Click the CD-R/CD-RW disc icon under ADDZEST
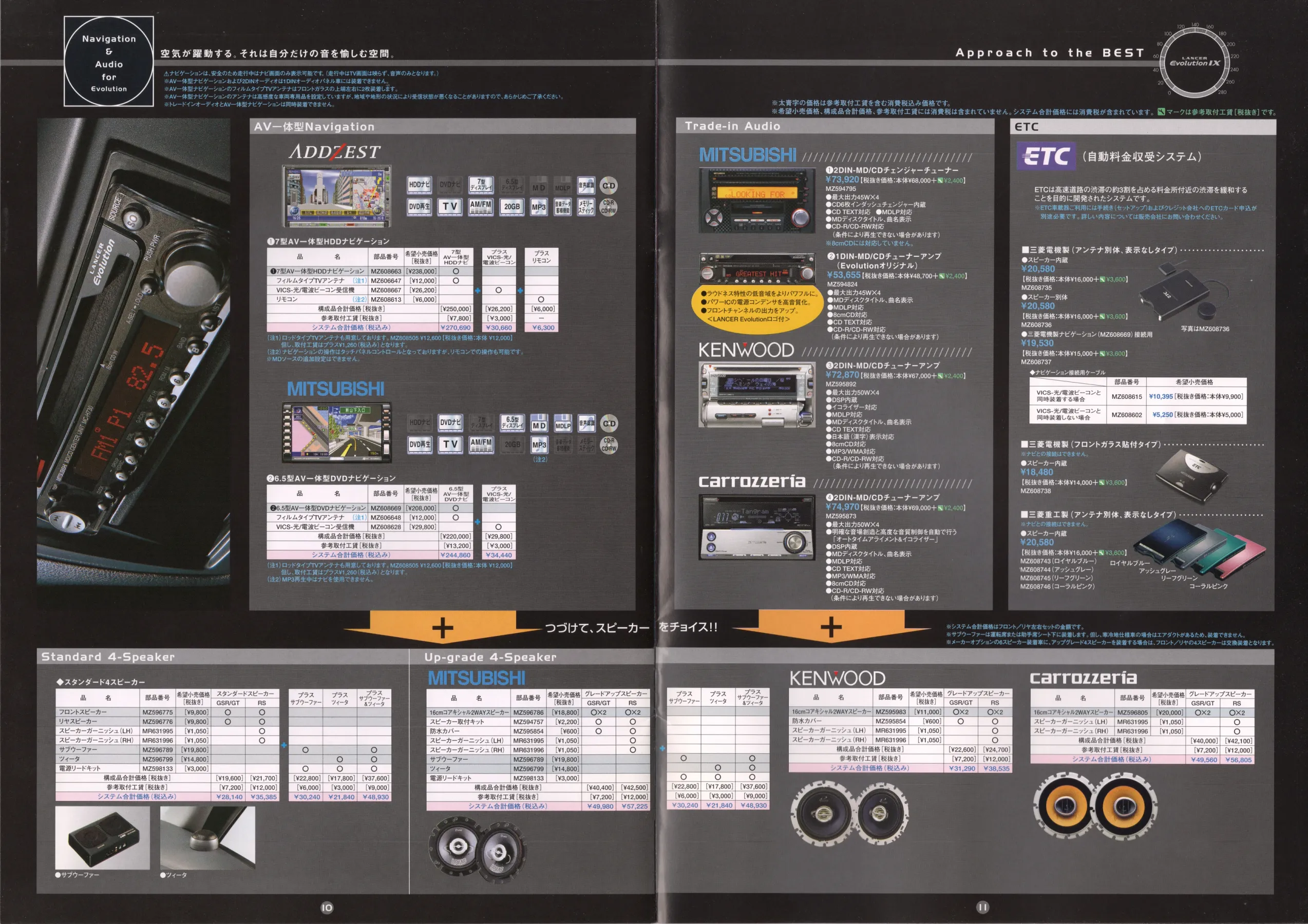This screenshot has height=924, width=1308. pos(609,207)
